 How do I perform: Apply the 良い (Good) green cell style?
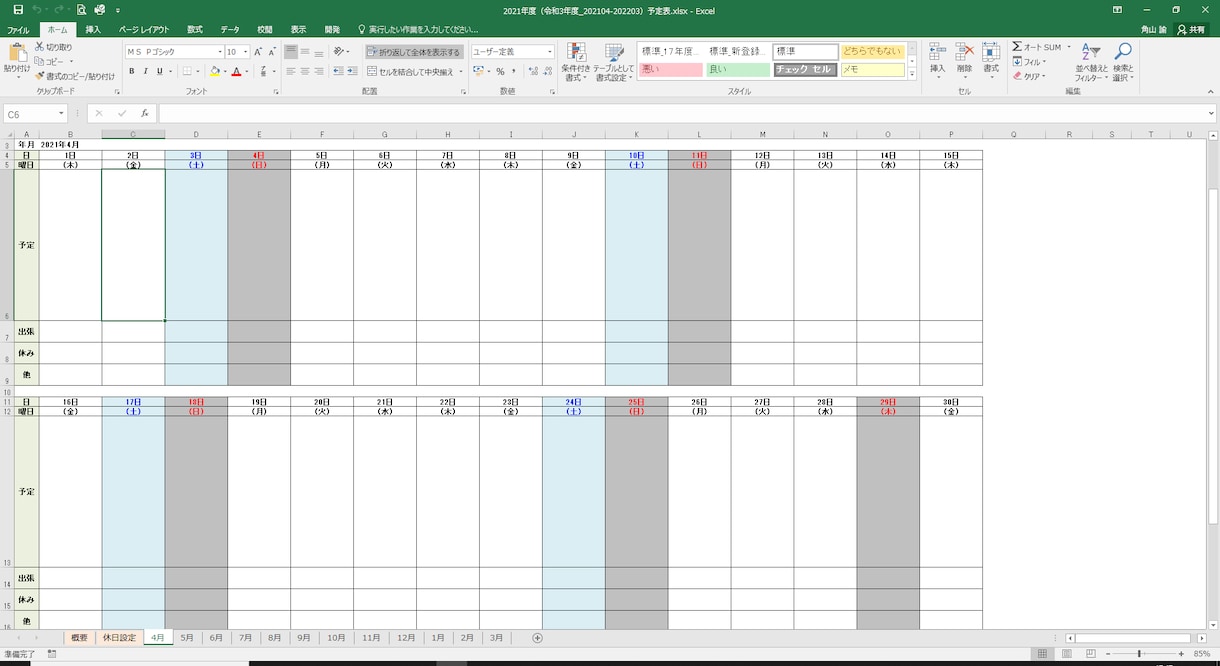pos(738,70)
